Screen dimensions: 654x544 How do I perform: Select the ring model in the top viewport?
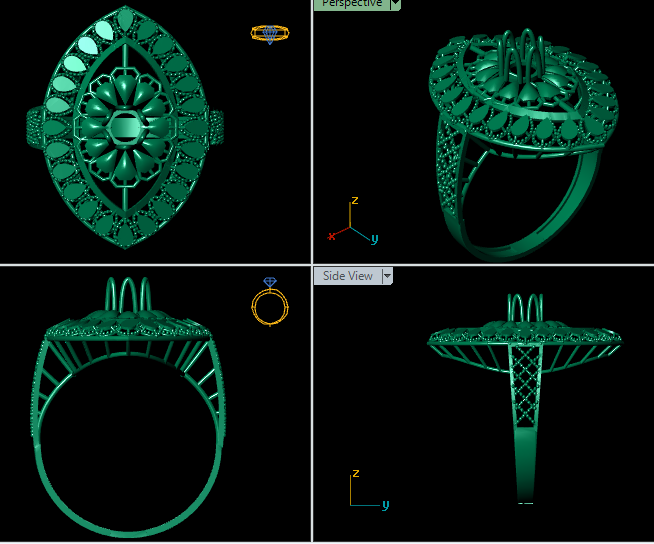[125, 127]
